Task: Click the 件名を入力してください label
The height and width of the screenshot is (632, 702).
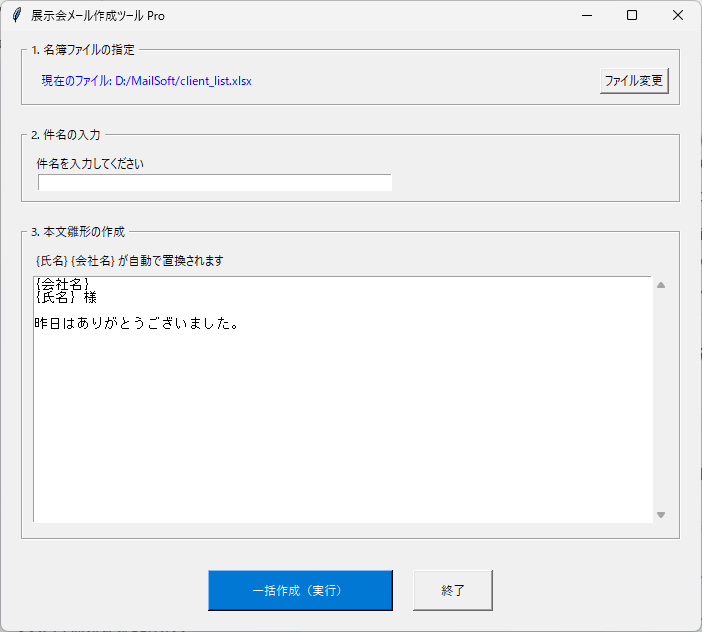Action: pyautogui.click(x=90, y=163)
